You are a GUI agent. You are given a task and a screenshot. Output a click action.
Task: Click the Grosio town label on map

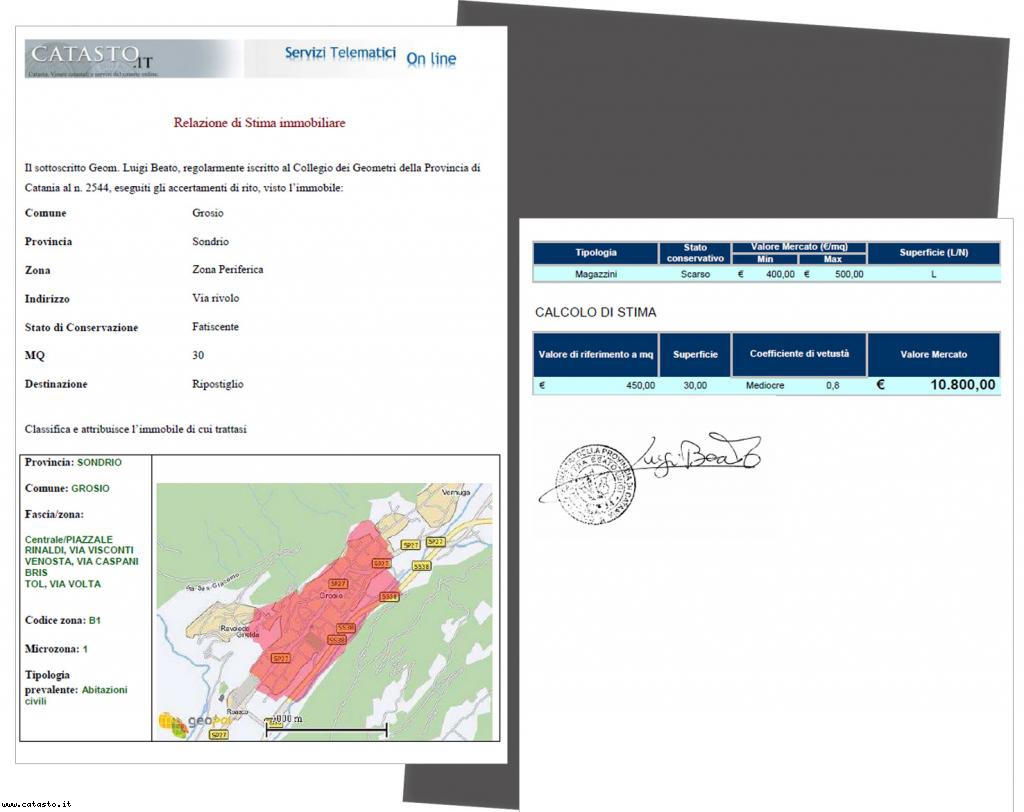click(331, 595)
